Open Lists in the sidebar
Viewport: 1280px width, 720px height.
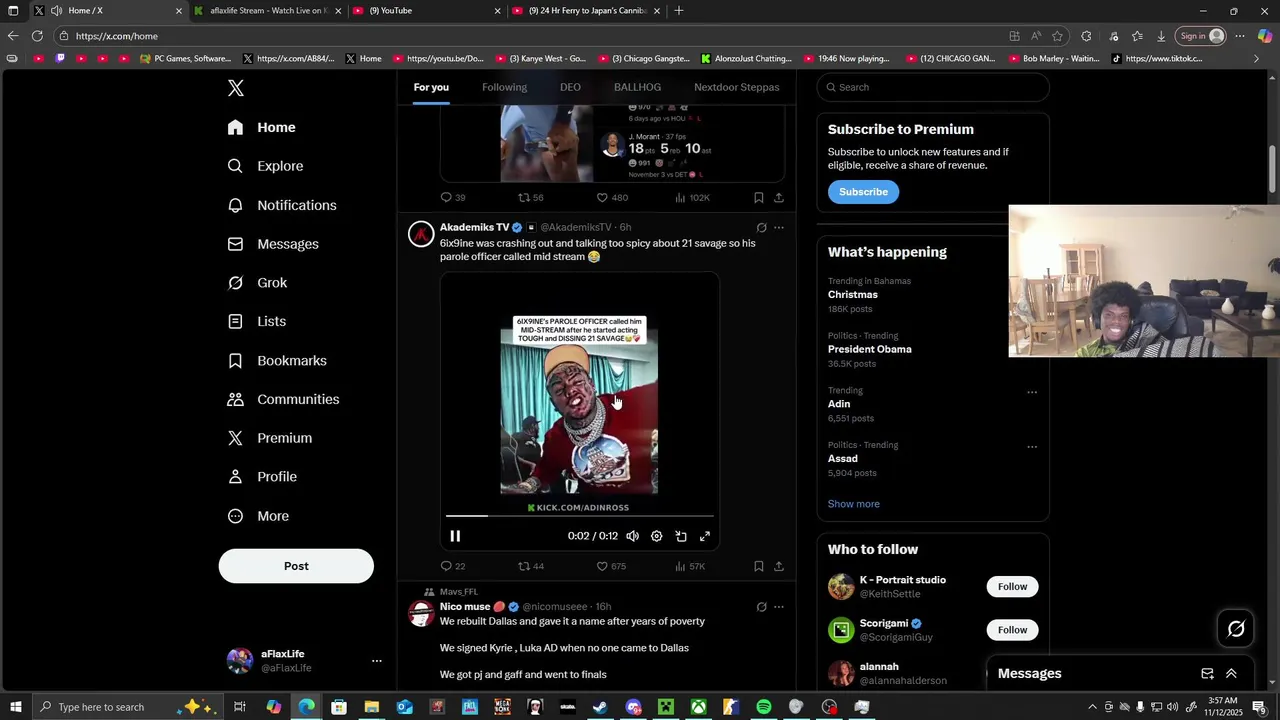257,321
